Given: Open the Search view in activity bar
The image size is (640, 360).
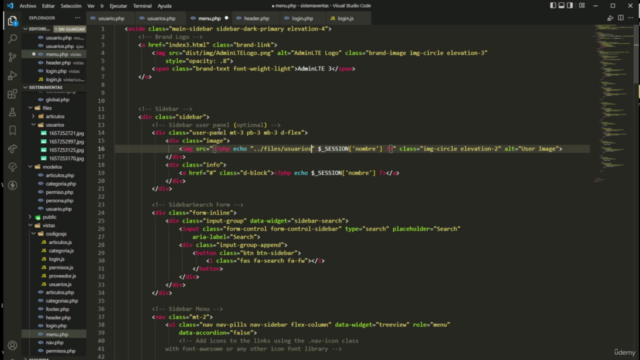Looking at the screenshot, I should click(12, 39).
